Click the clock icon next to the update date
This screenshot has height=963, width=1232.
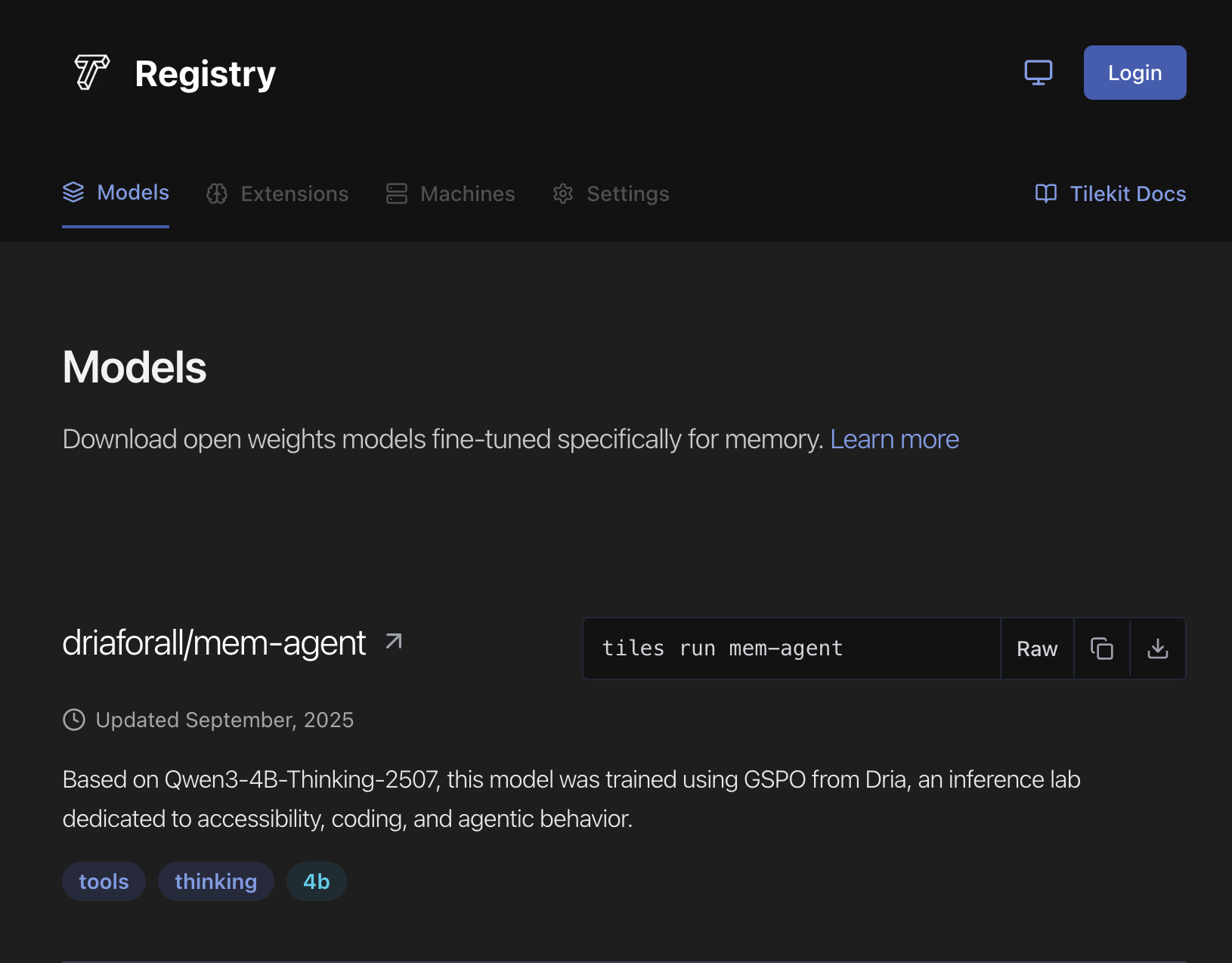tap(73, 720)
